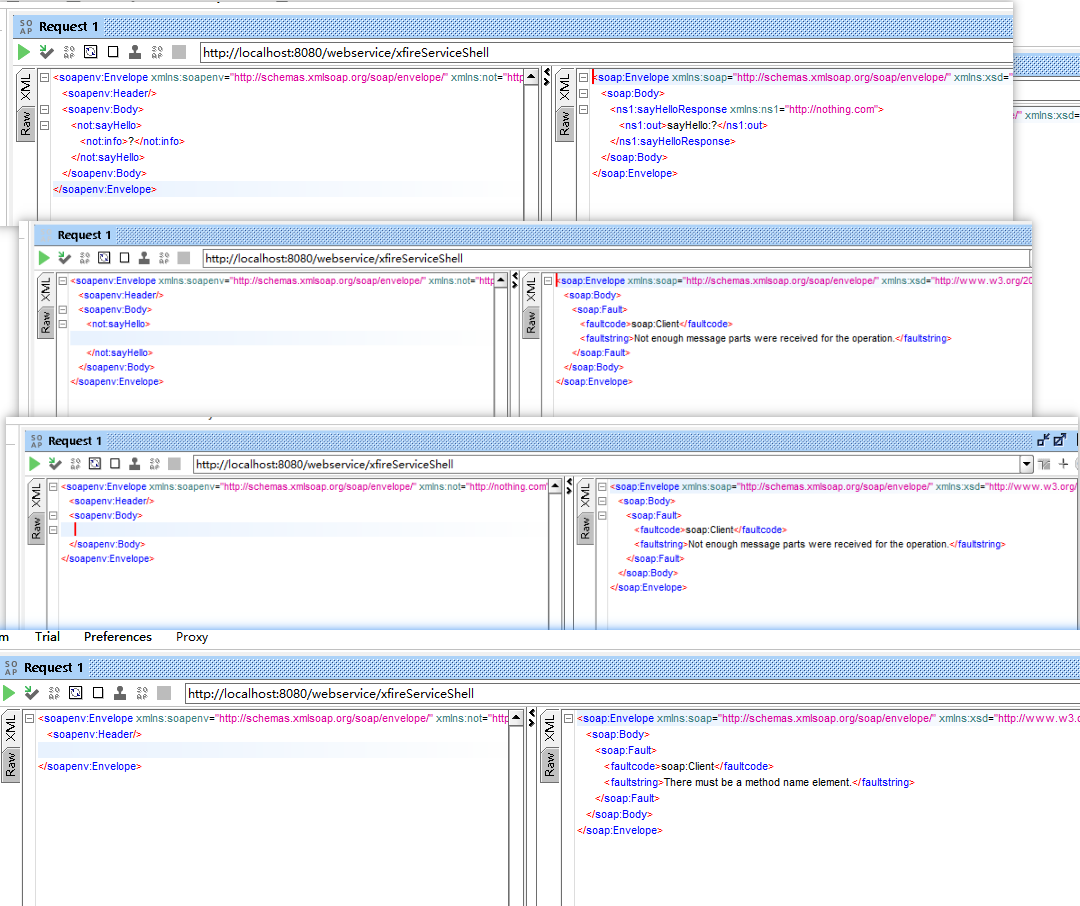Click splitter arrows between bottom window panes

click(x=532, y=718)
